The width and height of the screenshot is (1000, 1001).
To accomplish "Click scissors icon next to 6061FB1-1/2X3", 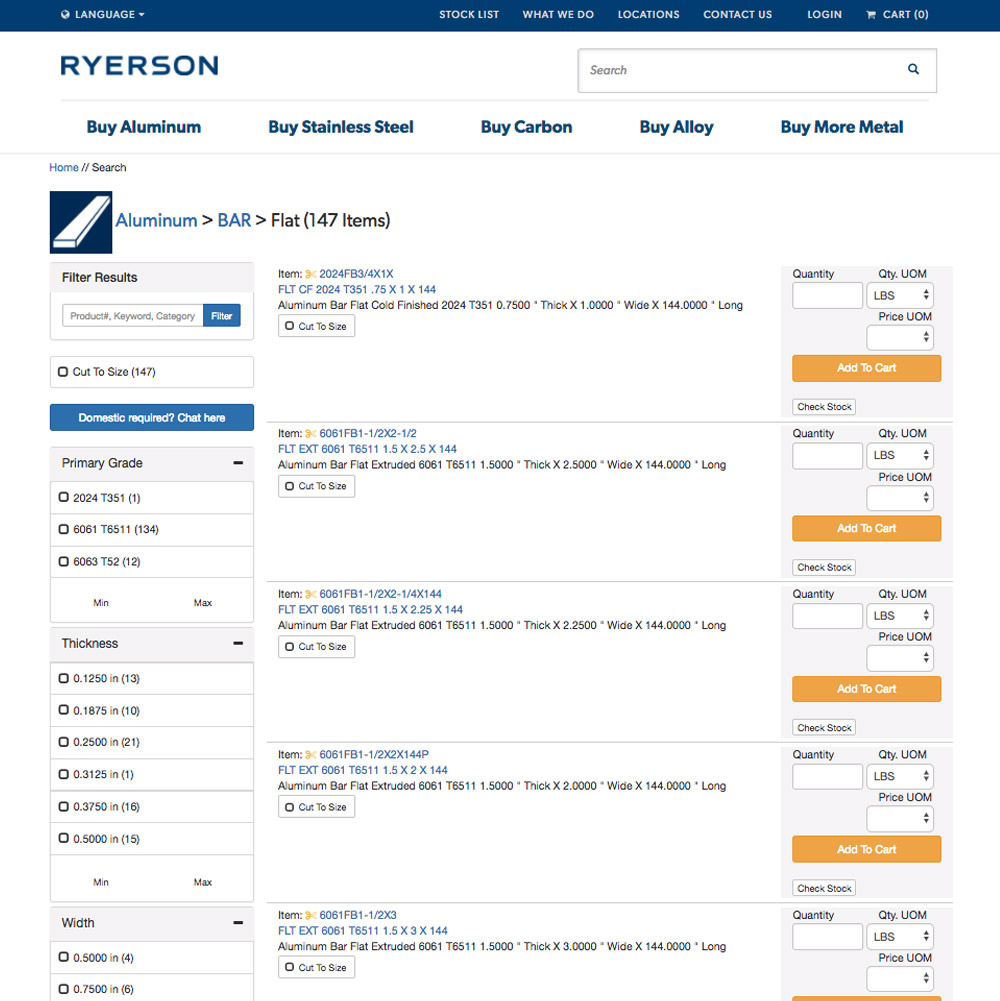I will tap(310, 915).
